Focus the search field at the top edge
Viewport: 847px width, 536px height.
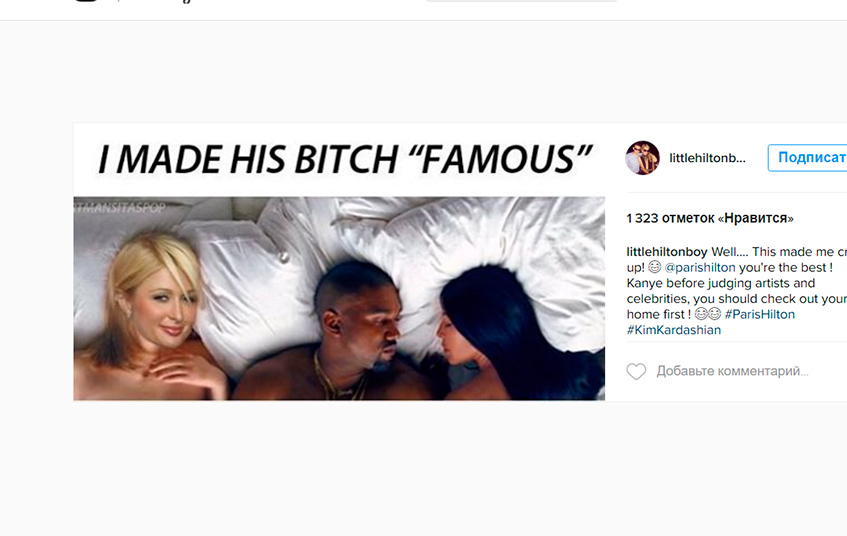click(x=521, y=1)
